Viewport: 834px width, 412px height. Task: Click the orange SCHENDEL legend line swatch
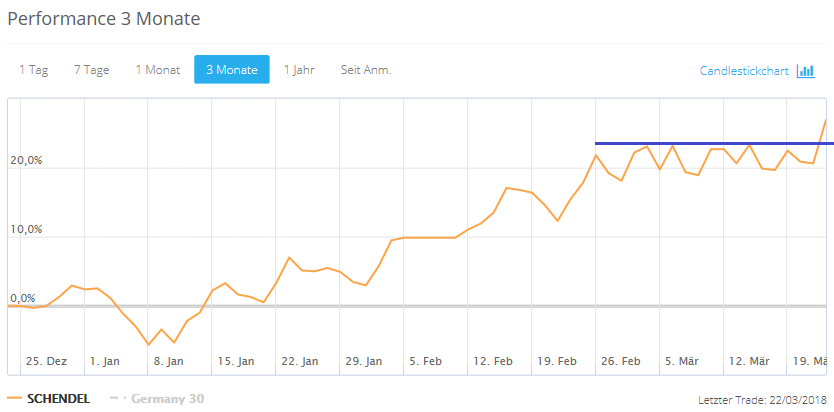click(14, 399)
